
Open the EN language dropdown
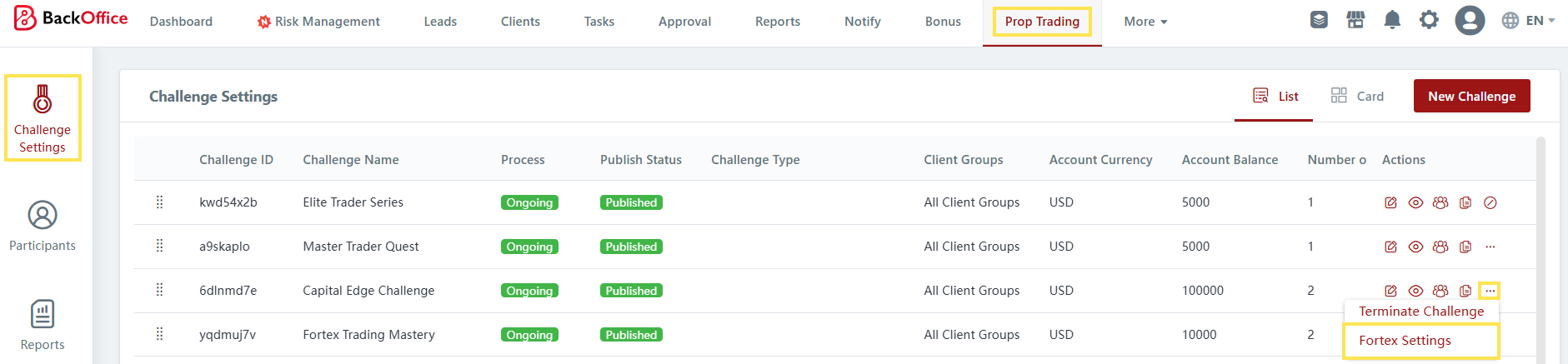click(1528, 20)
